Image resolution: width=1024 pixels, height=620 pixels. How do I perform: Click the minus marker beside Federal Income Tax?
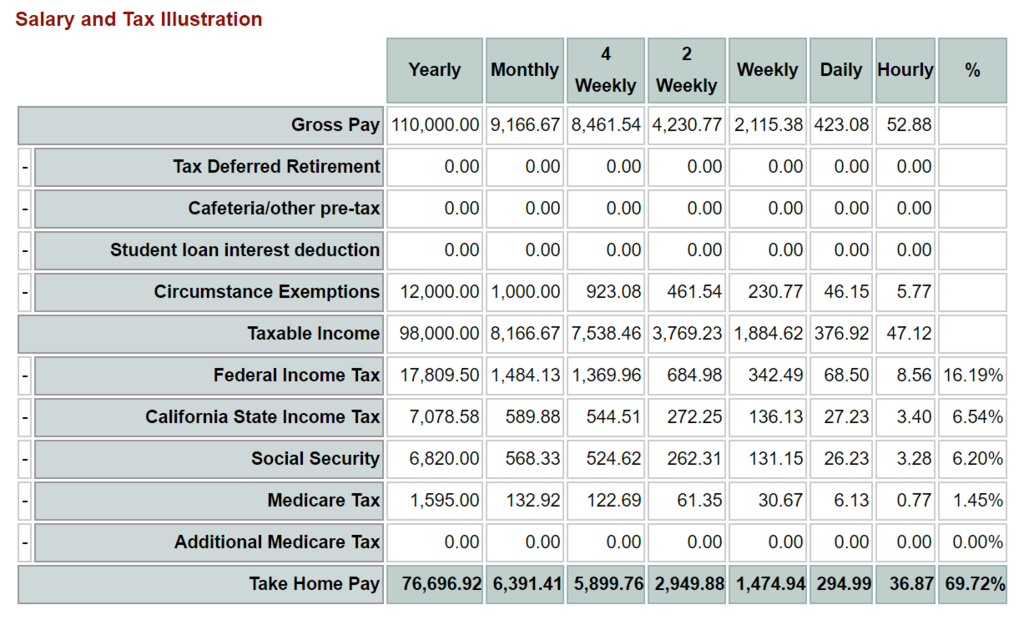25,376
